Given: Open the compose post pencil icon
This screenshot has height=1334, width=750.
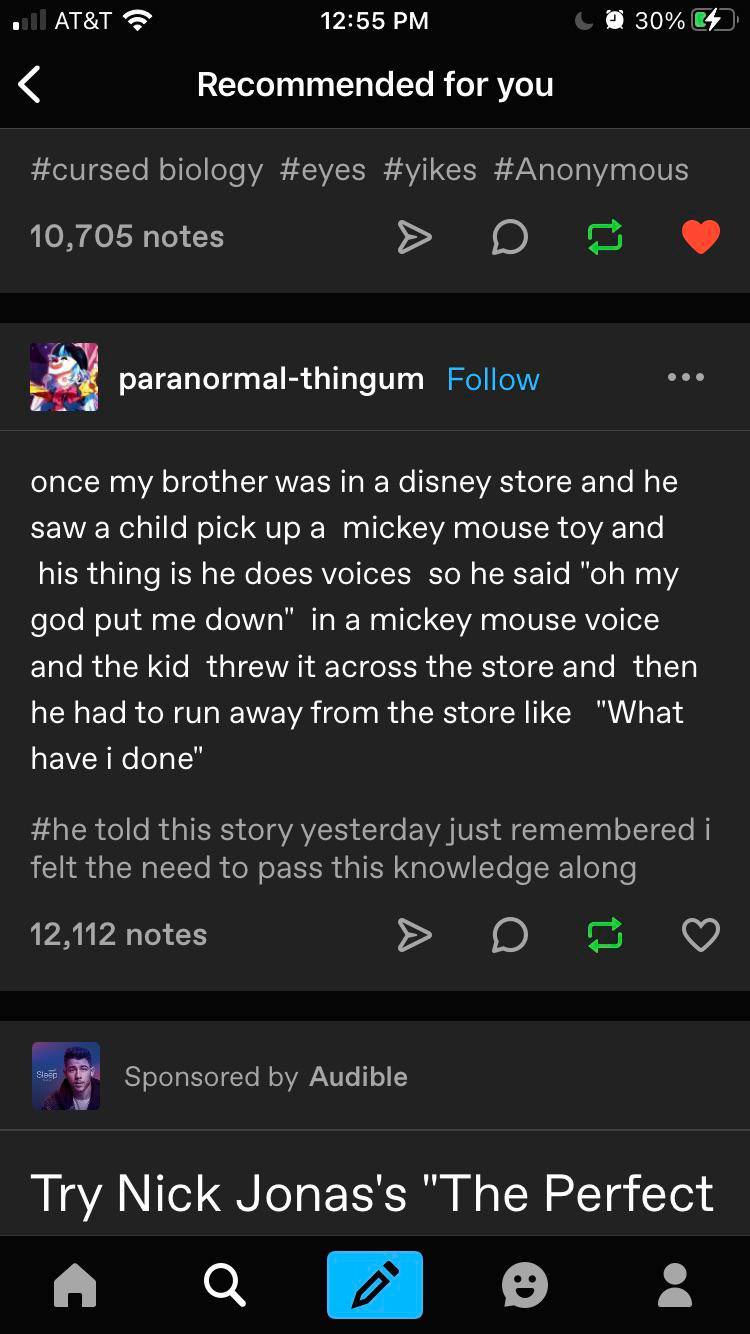Looking at the screenshot, I should point(374,1285).
